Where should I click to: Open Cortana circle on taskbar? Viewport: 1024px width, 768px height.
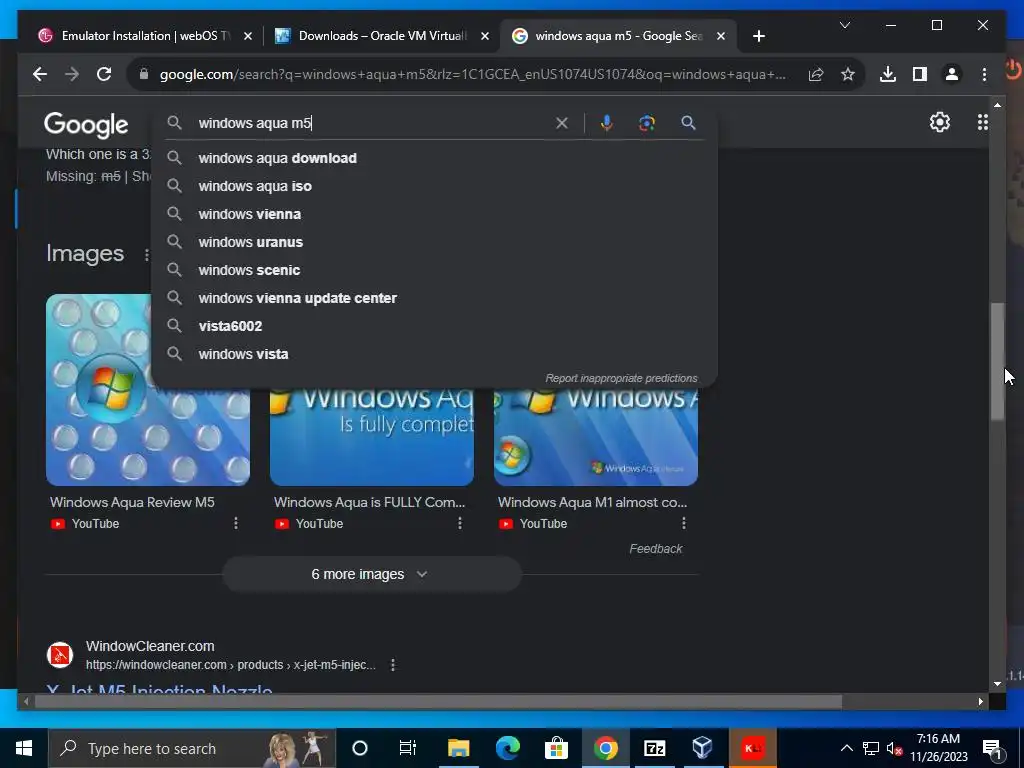[x=359, y=748]
